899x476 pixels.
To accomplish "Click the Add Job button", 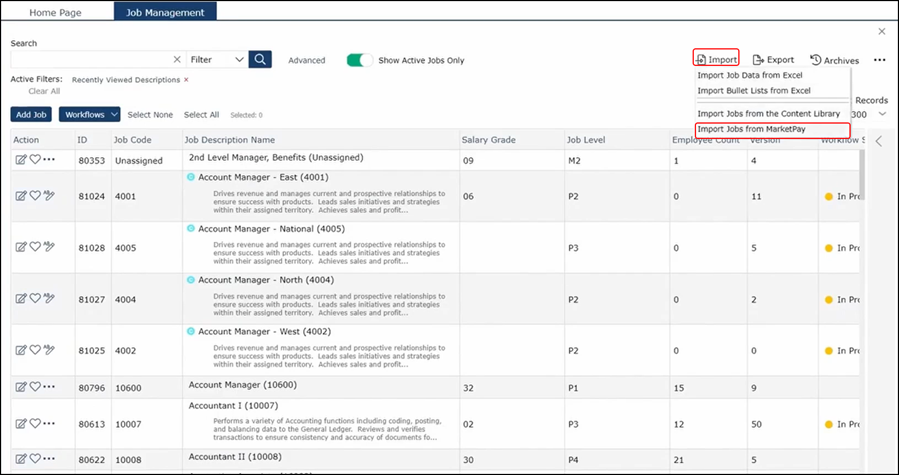I will coord(32,115).
